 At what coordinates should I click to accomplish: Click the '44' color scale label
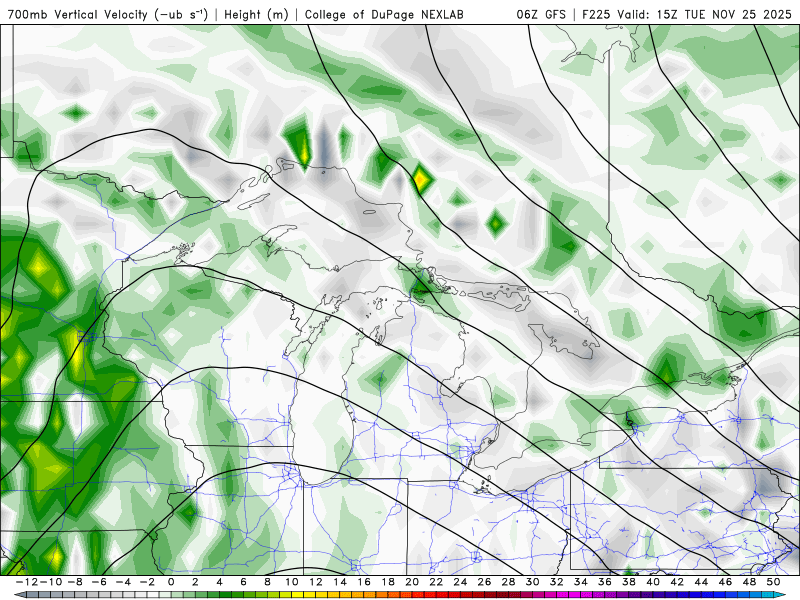[702, 582]
